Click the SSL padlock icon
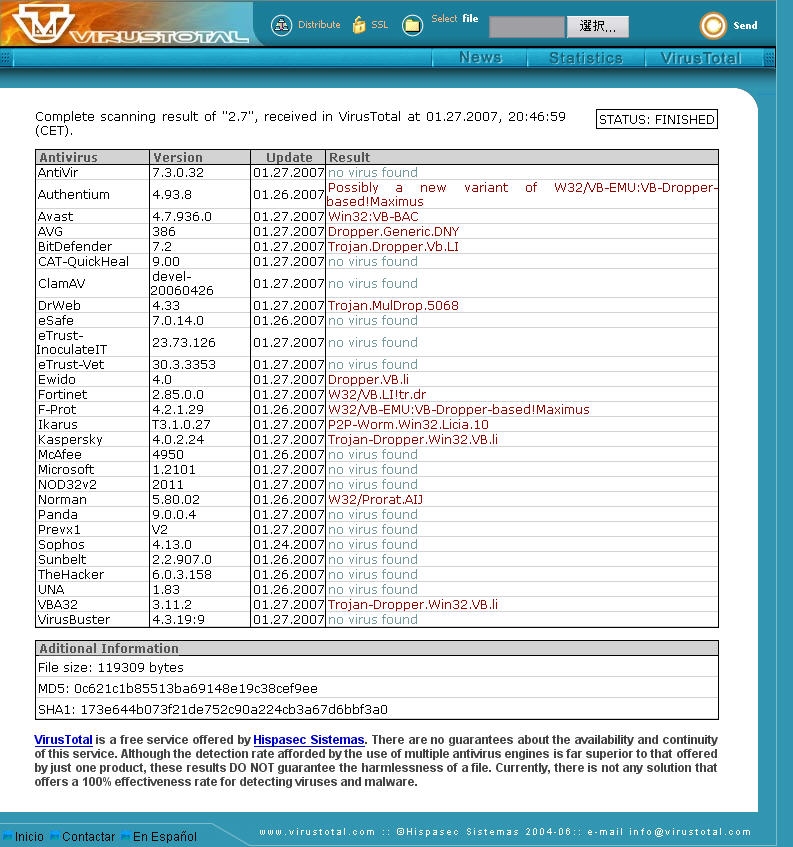Image resolution: width=793 pixels, height=847 pixels. coord(359,25)
